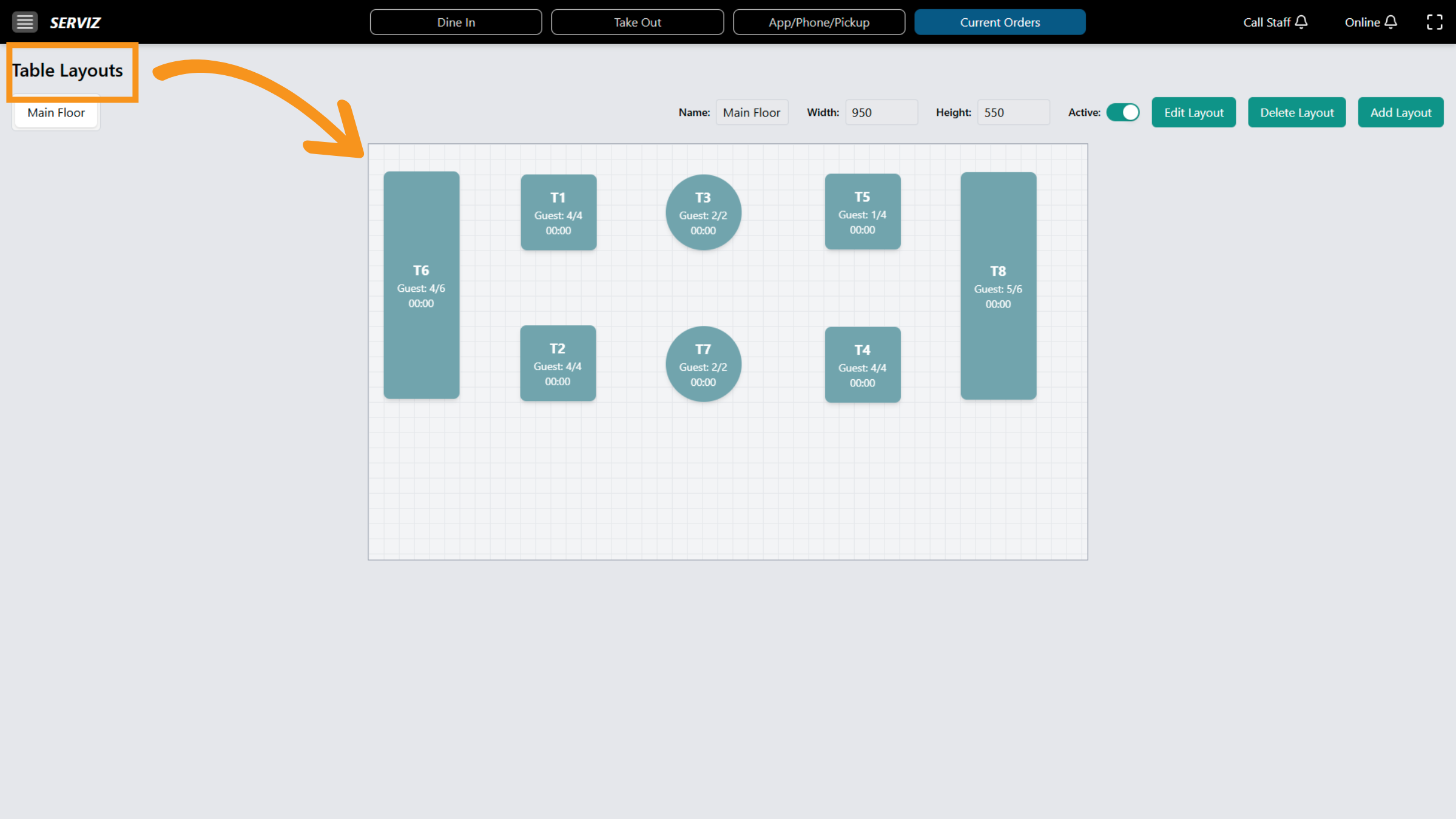
Task: Switch to the Current Orders tab
Action: [1000, 22]
